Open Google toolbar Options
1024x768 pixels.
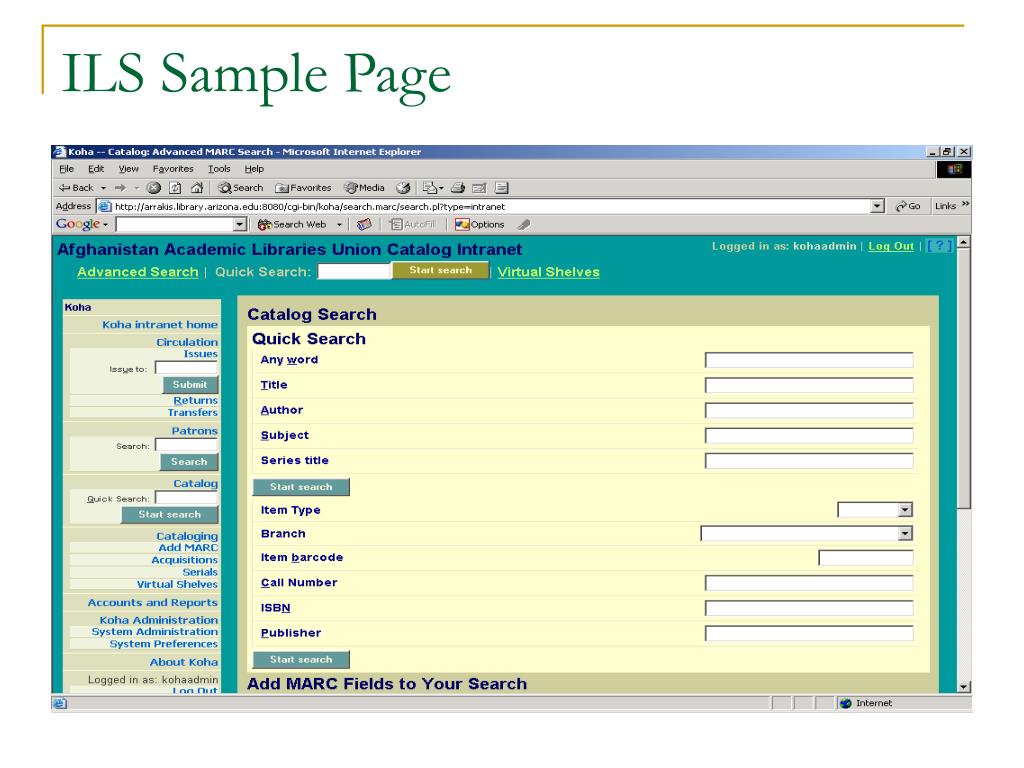tap(479, 225)
